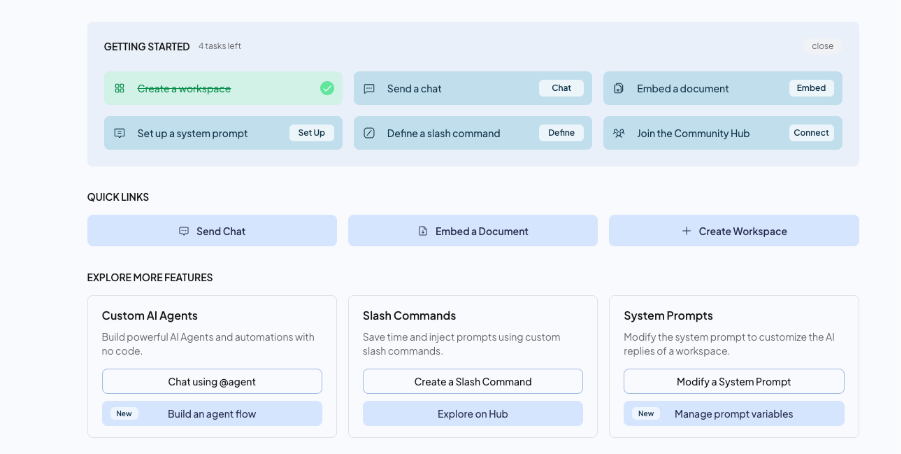Click the plus Create Workspace quick link
This screenshot has height=454, width=901.
coord(734,231)
